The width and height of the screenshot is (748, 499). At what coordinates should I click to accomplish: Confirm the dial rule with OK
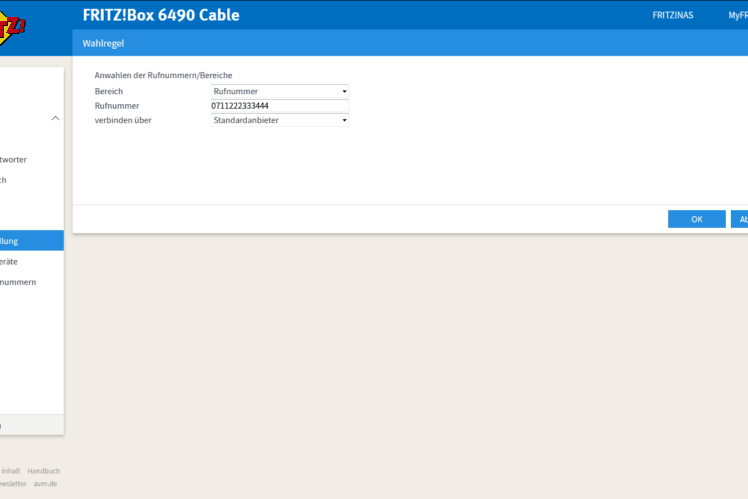[x=696, y=219]
